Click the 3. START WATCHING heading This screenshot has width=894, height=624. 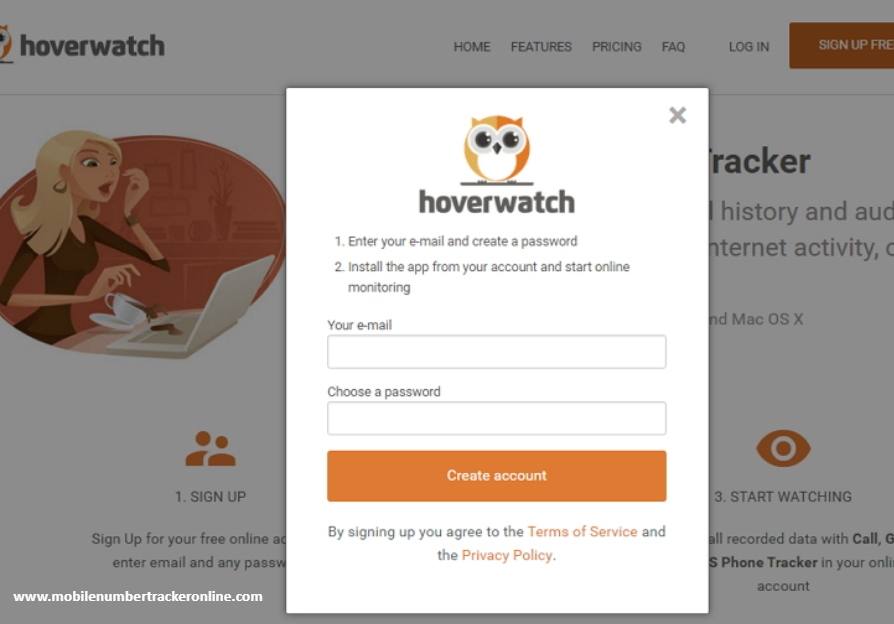pos(783,497)
